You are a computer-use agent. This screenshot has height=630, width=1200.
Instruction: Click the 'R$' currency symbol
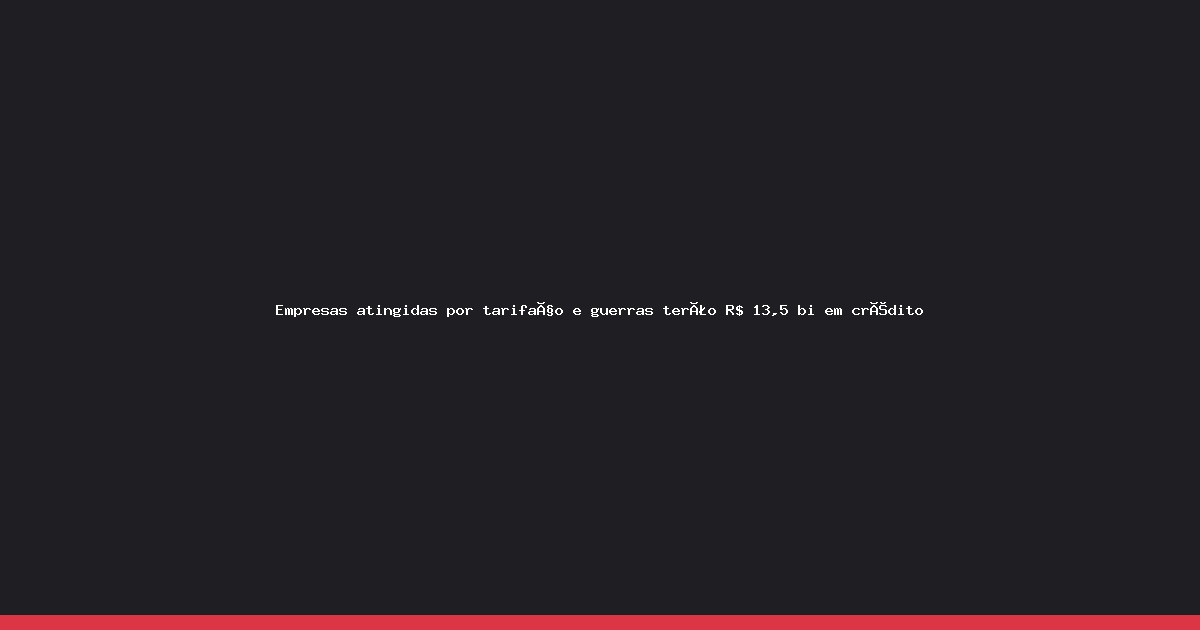[734, 310]
